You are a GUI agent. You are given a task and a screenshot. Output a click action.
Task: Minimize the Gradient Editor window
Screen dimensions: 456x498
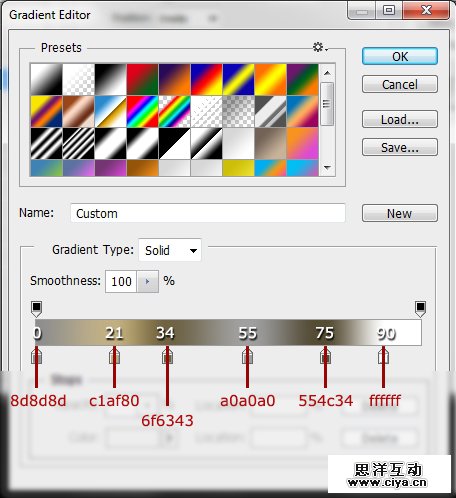[362, 10]
